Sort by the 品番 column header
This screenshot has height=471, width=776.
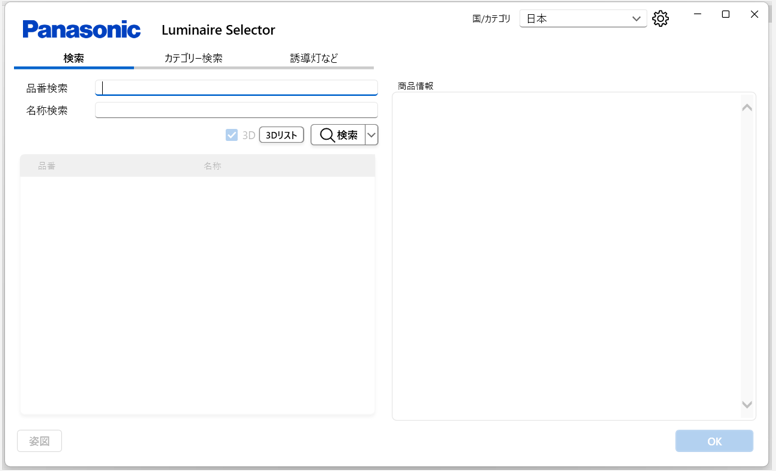click(x=47, y=166)
